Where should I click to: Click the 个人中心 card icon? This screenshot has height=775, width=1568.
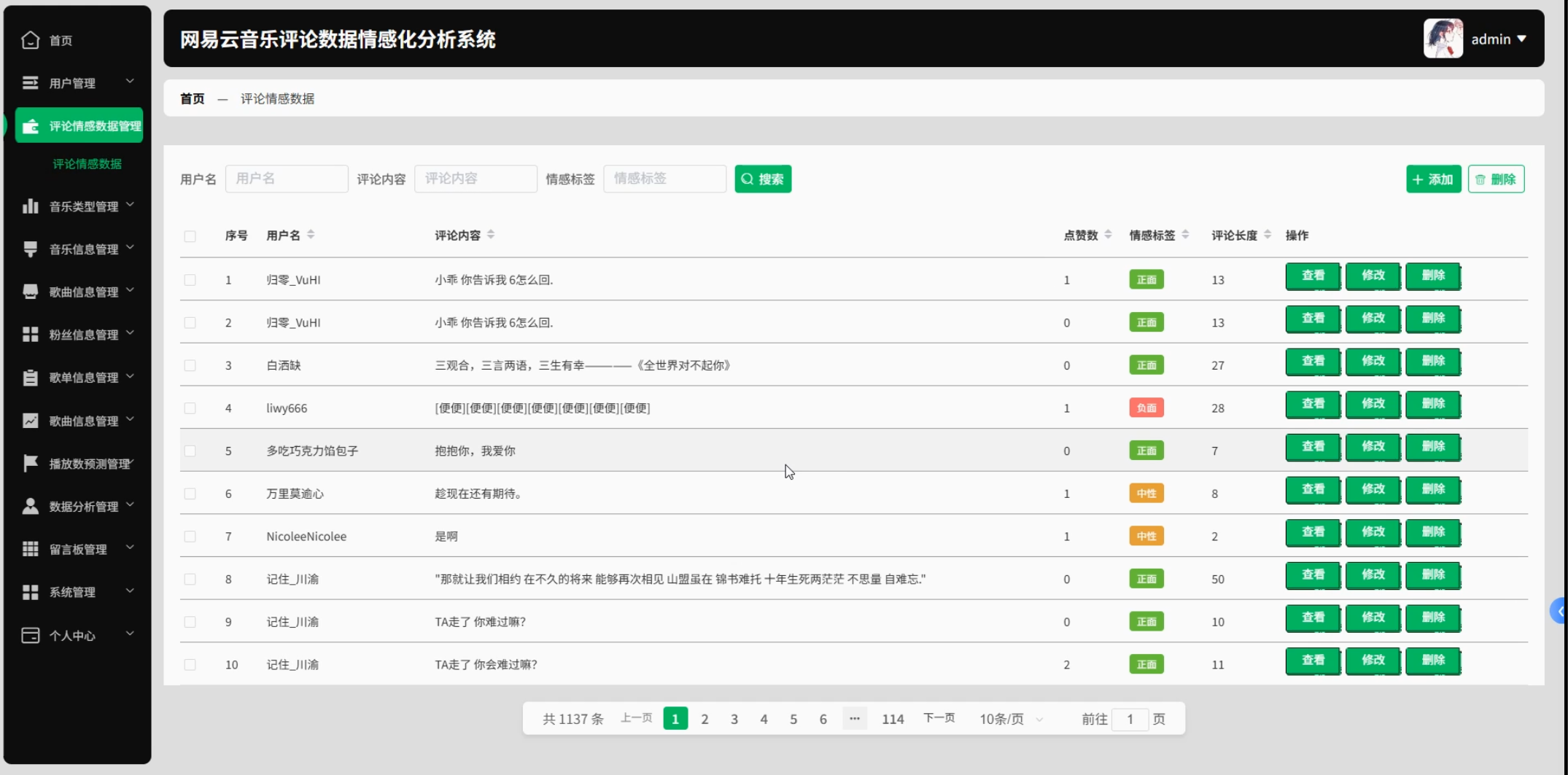30,635
